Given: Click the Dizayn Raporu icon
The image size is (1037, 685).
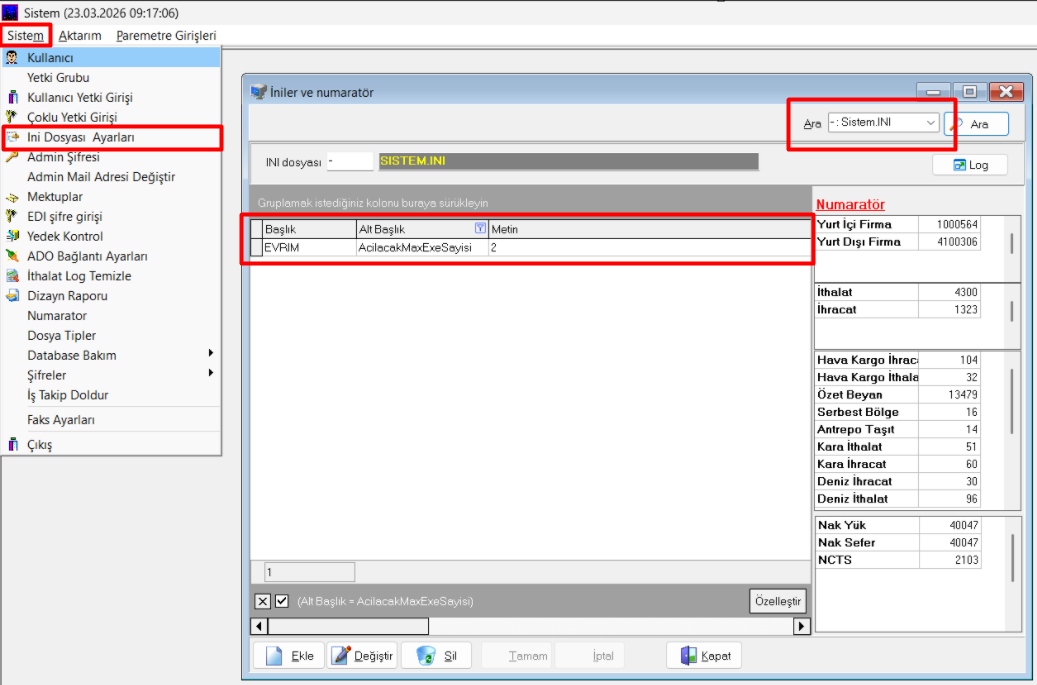Looking at the screenshot, I should coord(12,296).
